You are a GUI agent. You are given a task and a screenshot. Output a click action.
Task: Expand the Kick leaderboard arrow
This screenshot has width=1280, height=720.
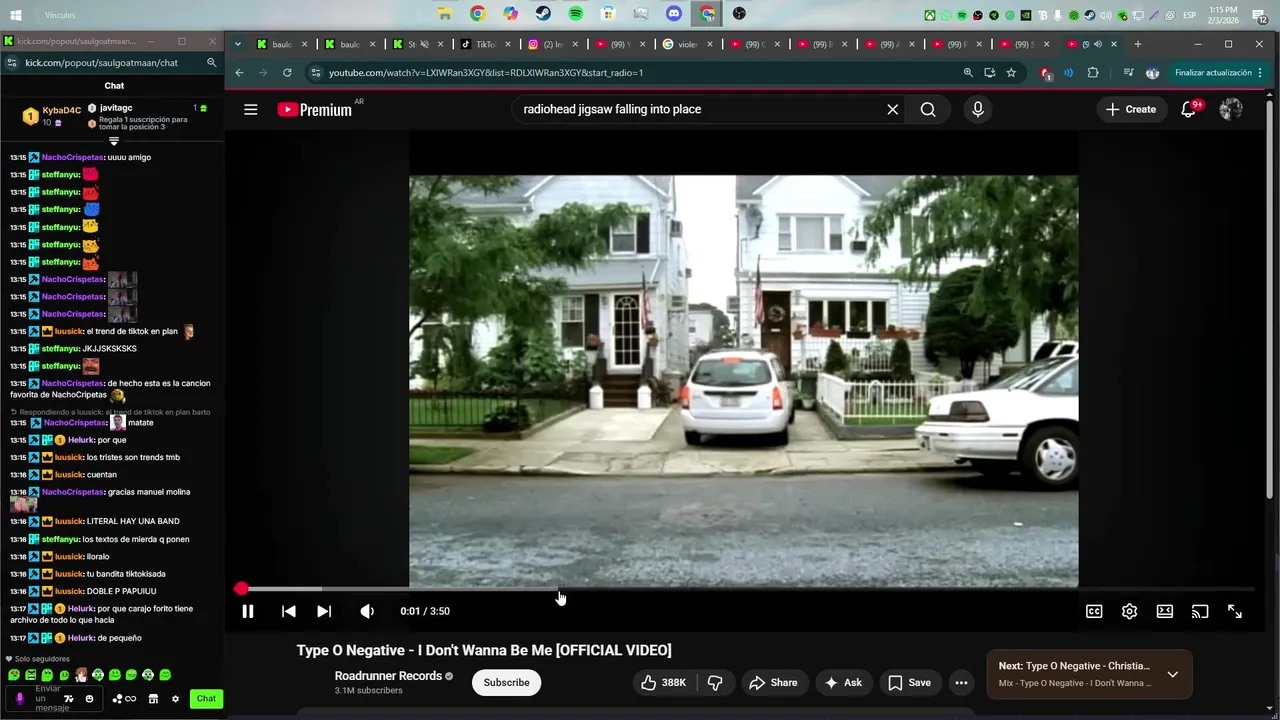click(113, 141)
